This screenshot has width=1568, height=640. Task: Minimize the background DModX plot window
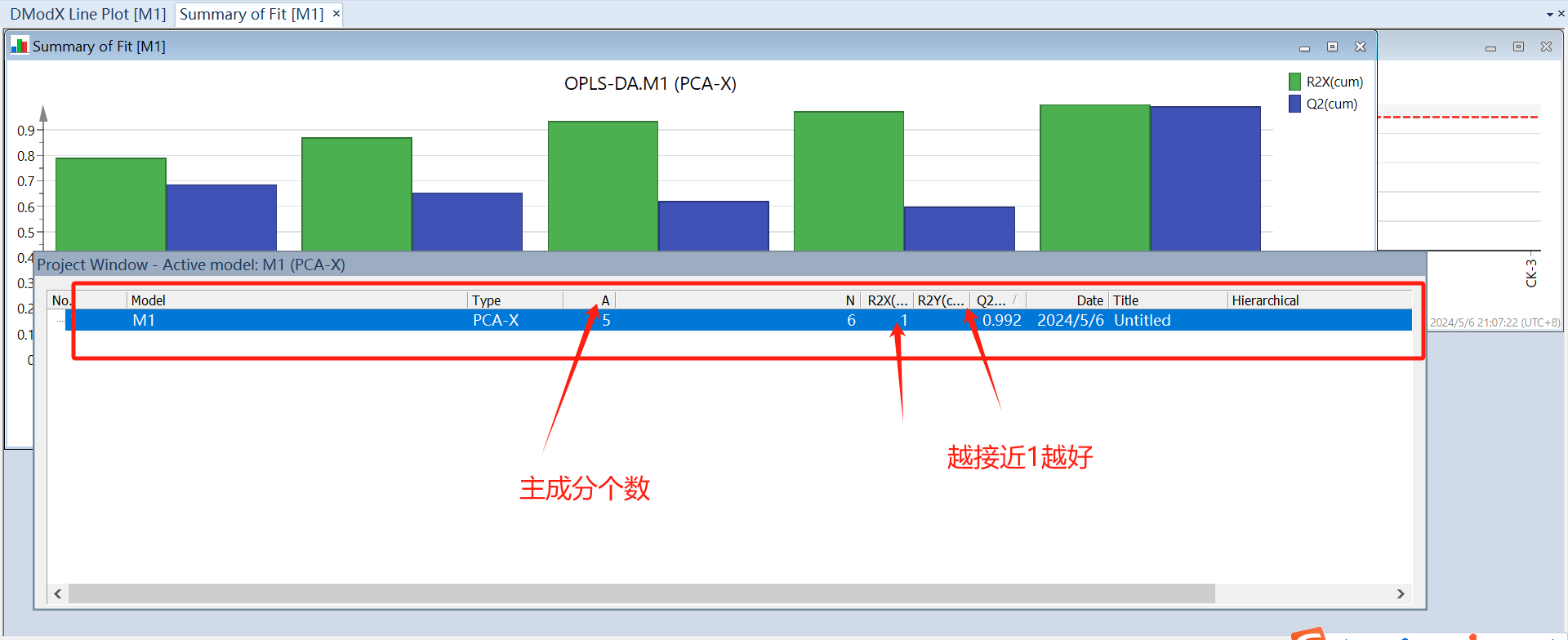(1490, 47)
